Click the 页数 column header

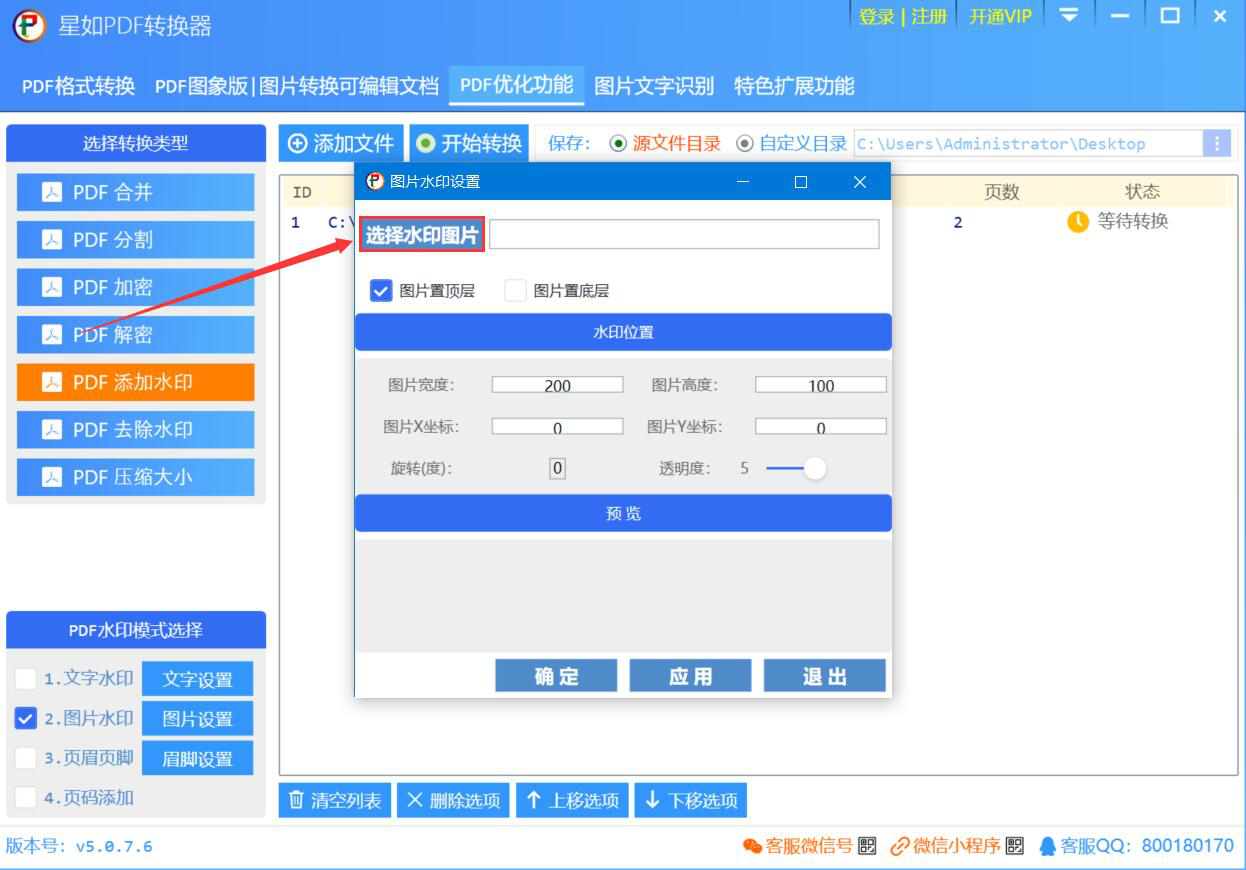click(1001, 192)
